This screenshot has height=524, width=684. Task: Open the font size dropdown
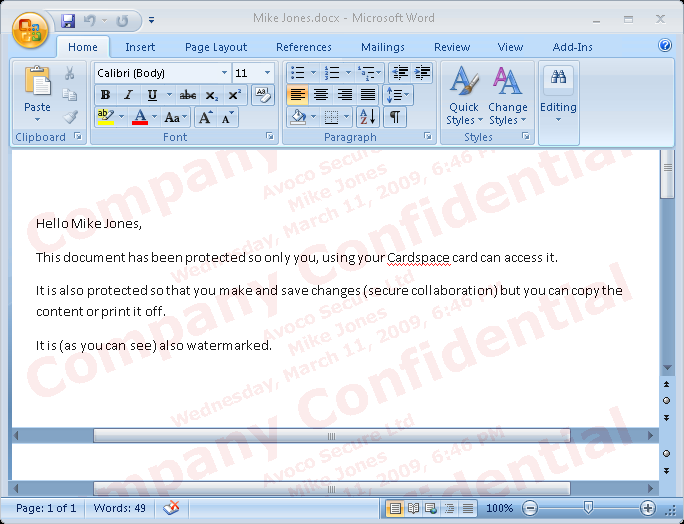click(267, 73)
